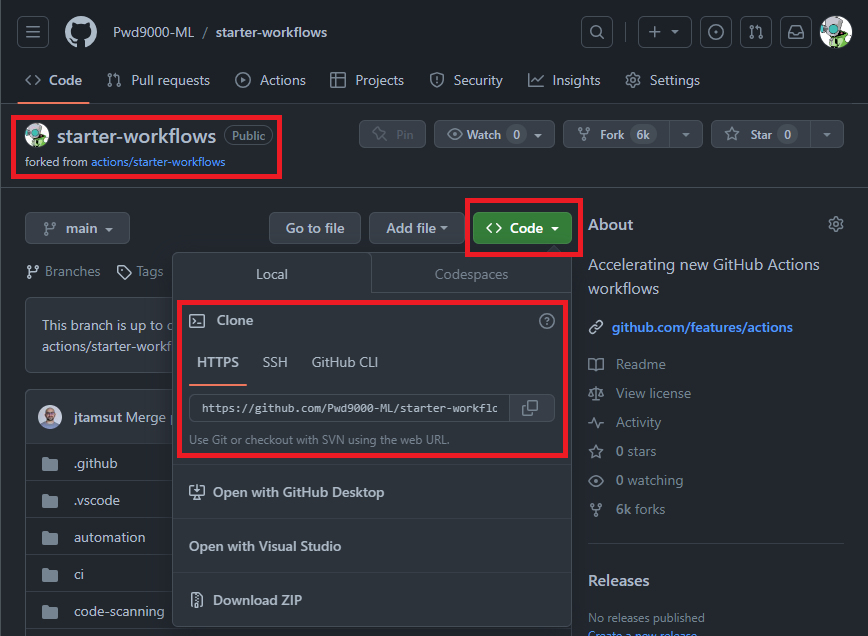868x636 pixels.
Task: Open the .vscode folder
Action: click(96, 500)
